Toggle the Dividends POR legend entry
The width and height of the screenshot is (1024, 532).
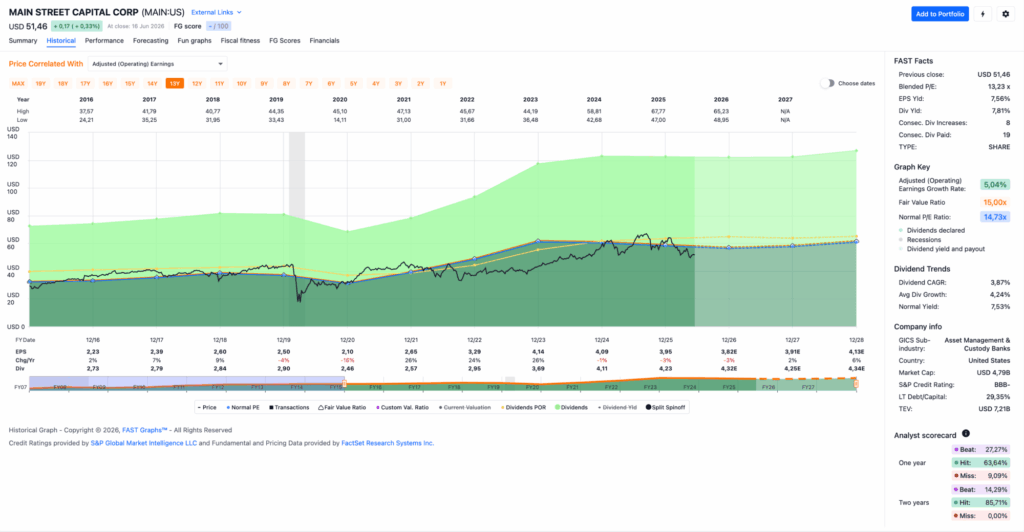pos(523,407)
